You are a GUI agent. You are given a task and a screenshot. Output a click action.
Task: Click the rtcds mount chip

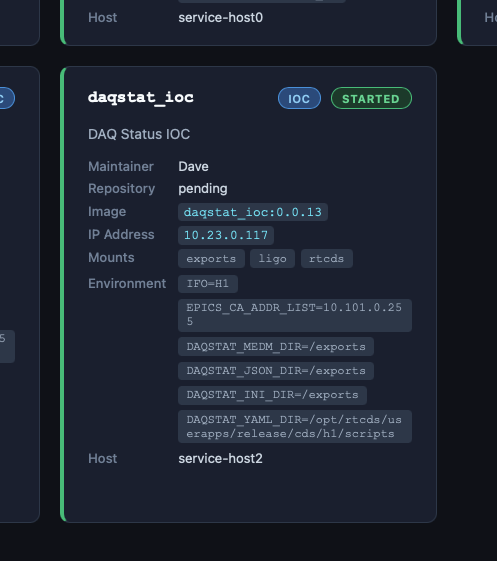point(327,259)
